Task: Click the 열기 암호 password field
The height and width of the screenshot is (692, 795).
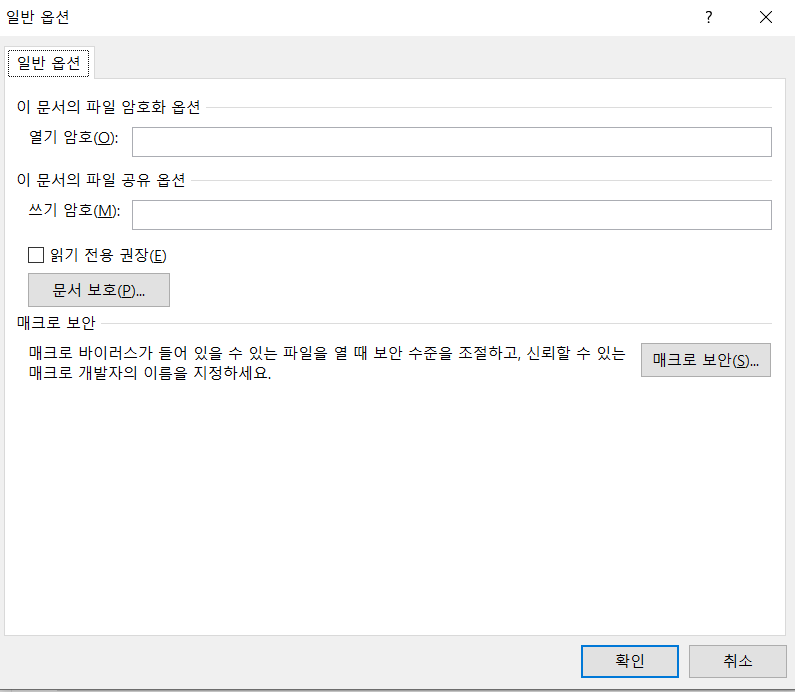Action: point(452,142)
